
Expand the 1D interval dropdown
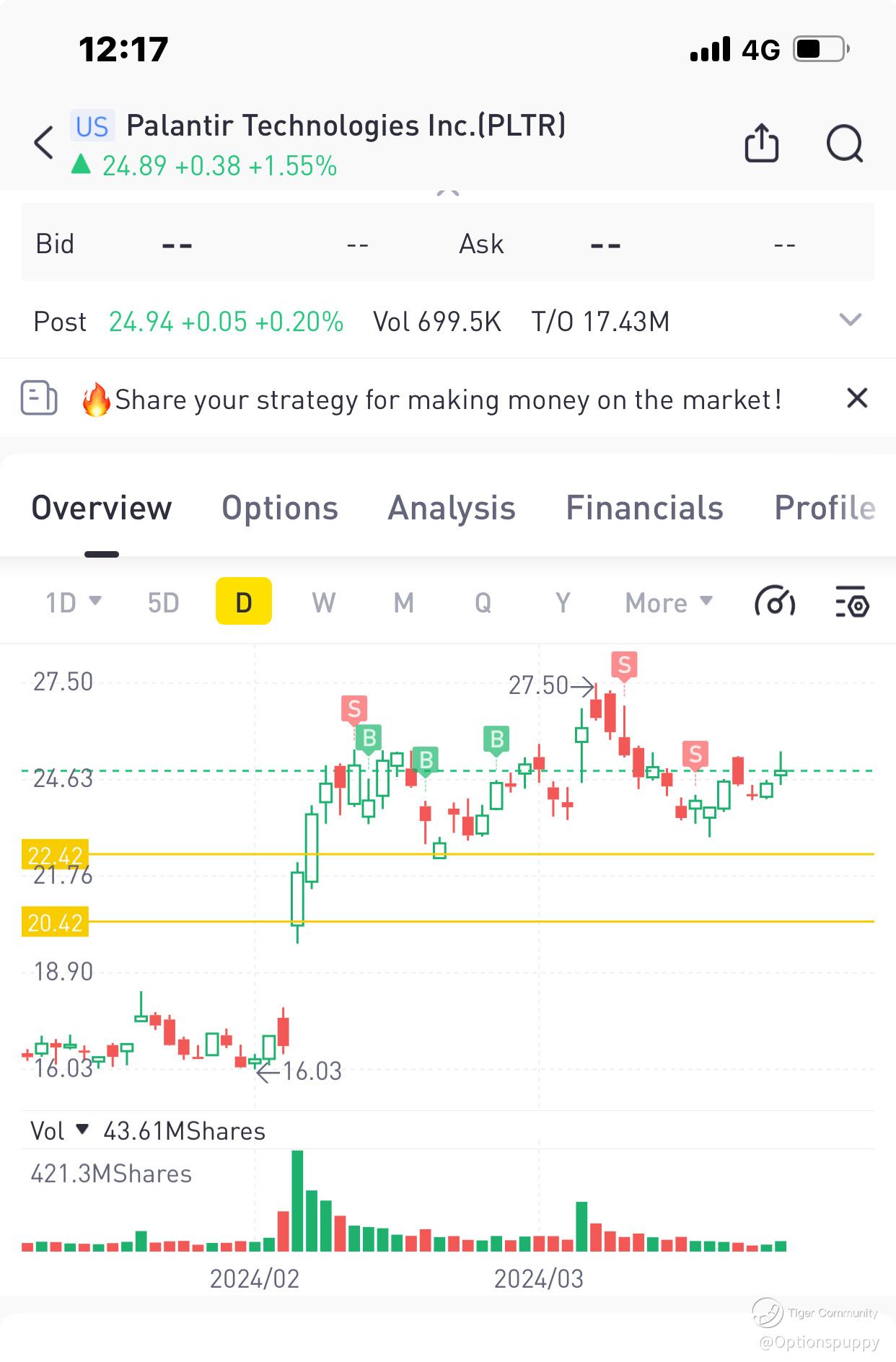coord(74,602)
